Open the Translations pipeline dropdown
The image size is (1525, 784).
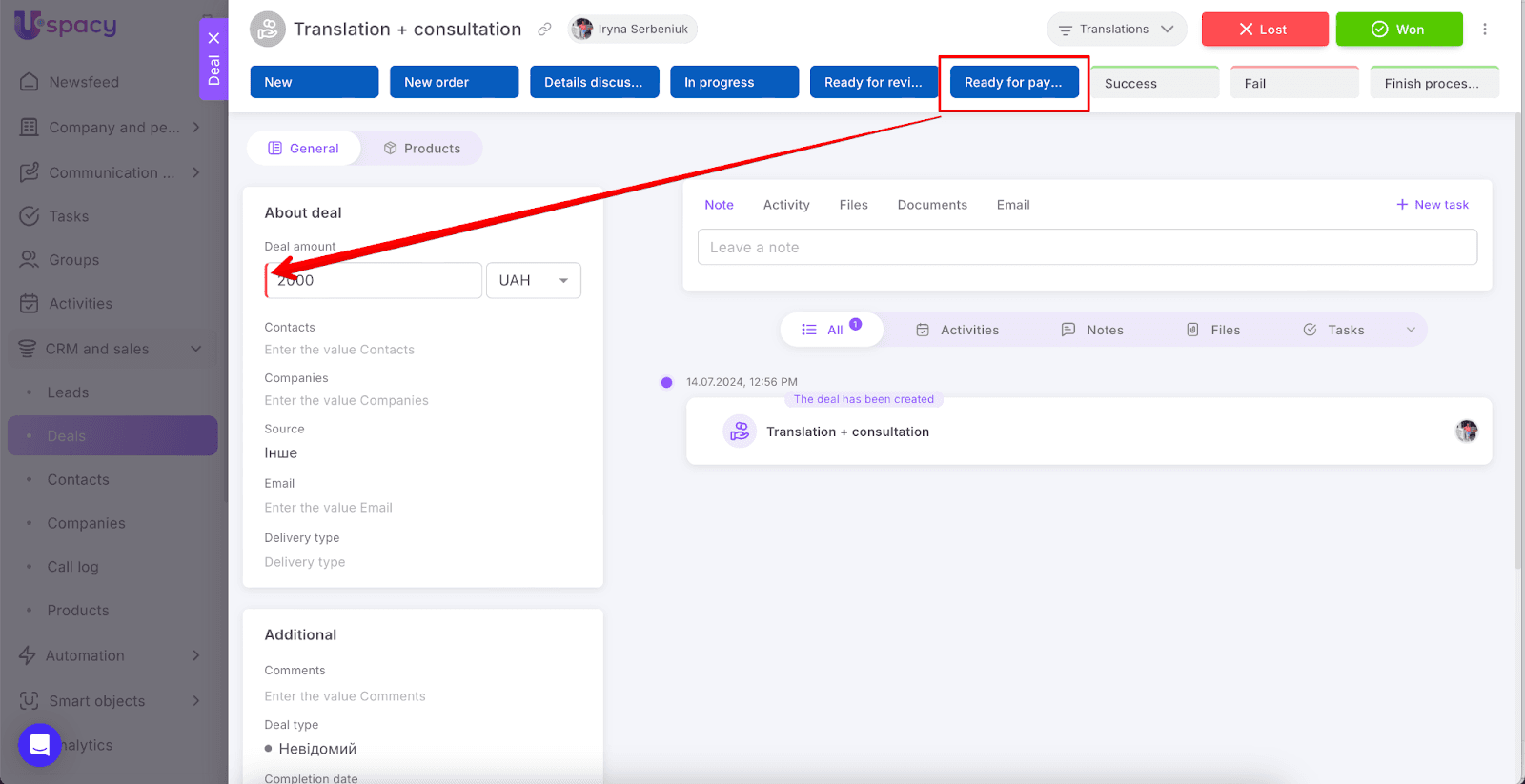[1116, 30]
